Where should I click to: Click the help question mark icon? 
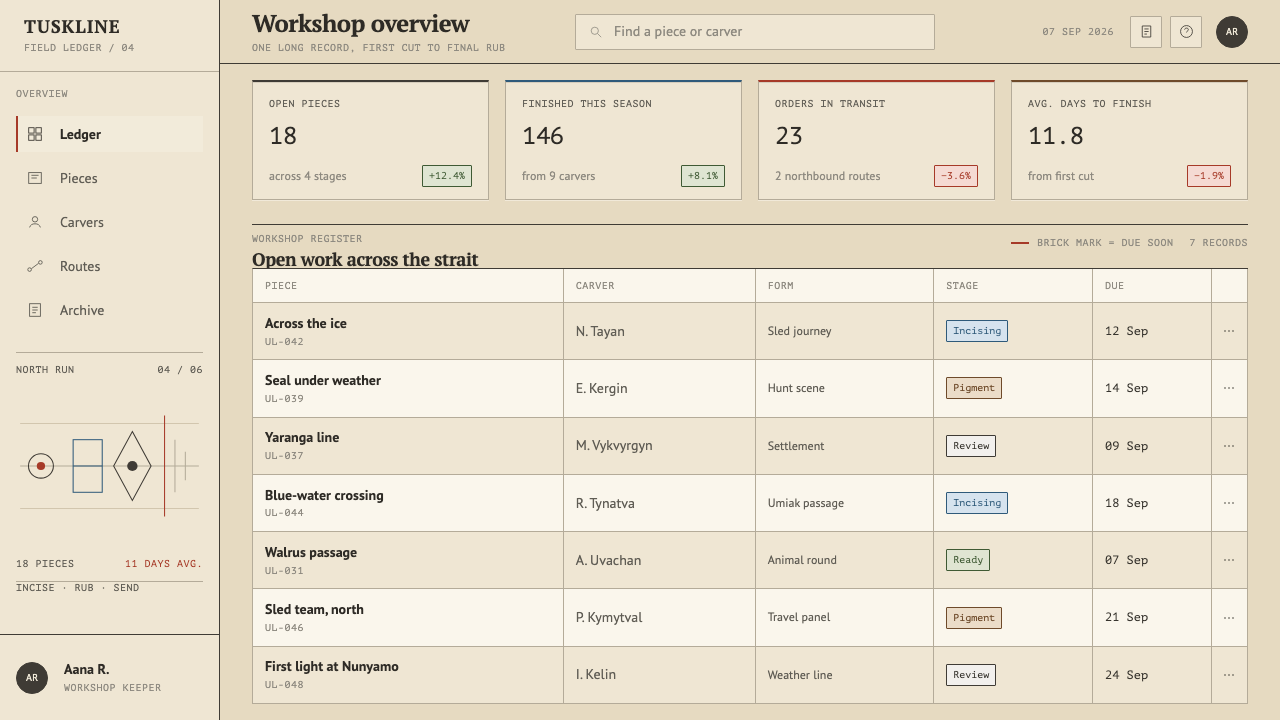(x=1186, y=32)
